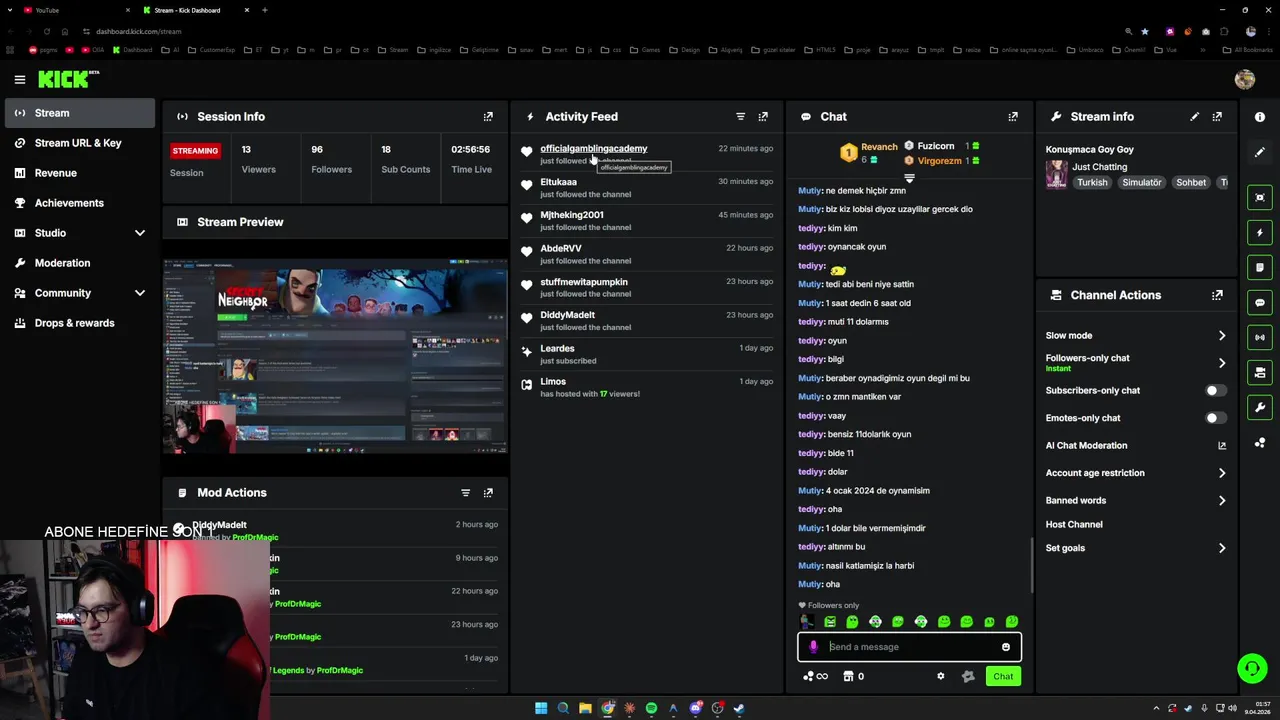Viewport: 1280px width, 720px height.
Task: Open Eltukaaa in Activity Feed
Action: click(x=558, y=182)
